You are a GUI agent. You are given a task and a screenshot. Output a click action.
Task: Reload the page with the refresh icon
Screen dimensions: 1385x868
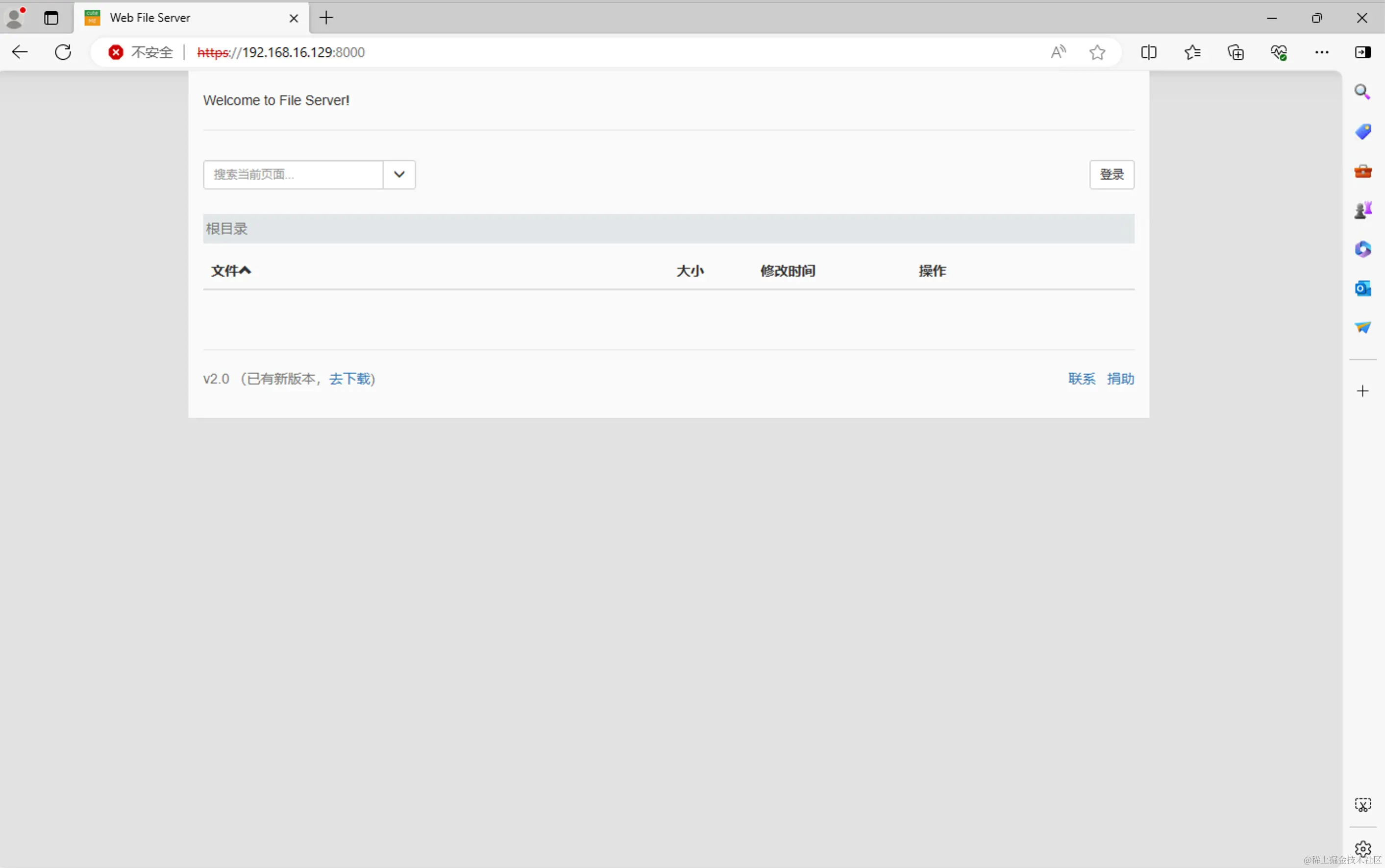click(x=63, y=52)
